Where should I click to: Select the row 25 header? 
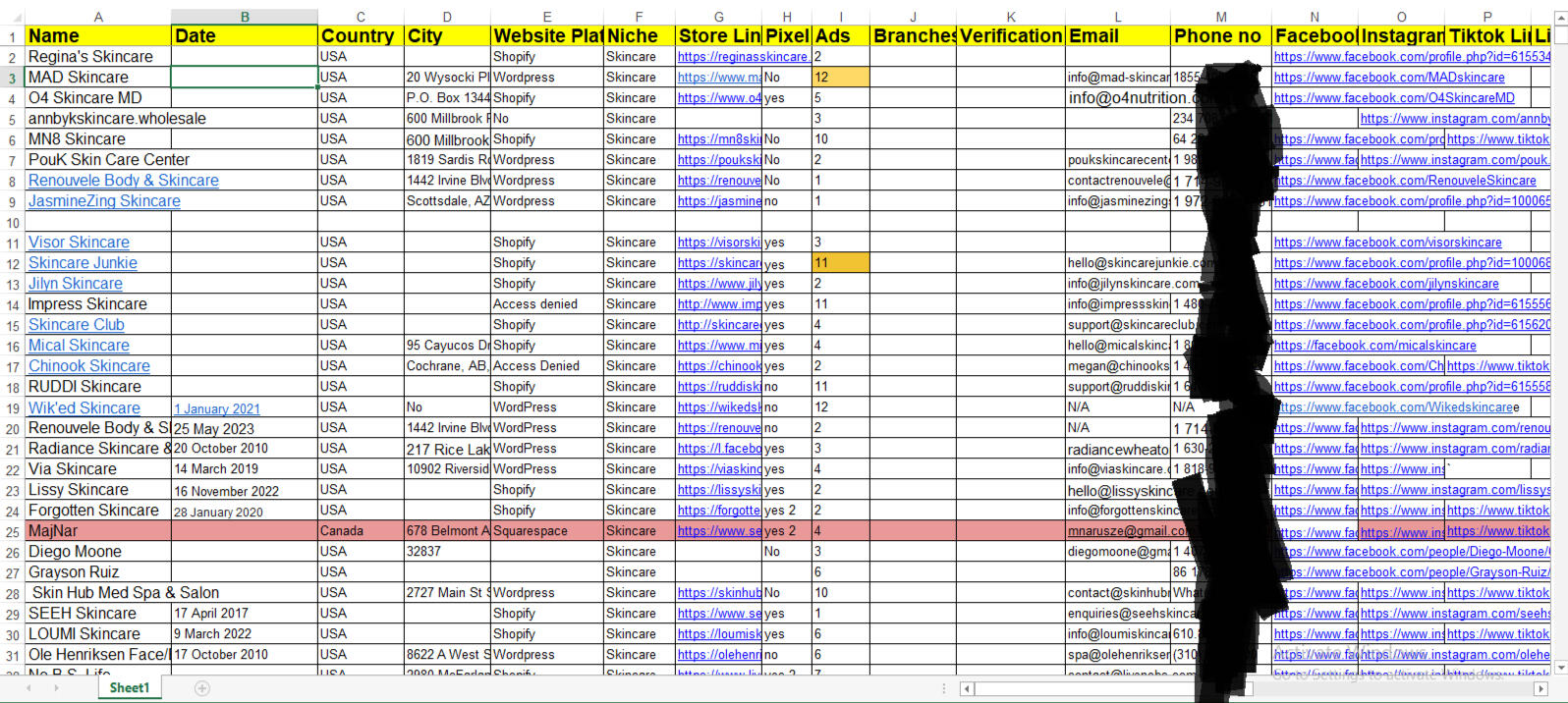tap(12, 531)
